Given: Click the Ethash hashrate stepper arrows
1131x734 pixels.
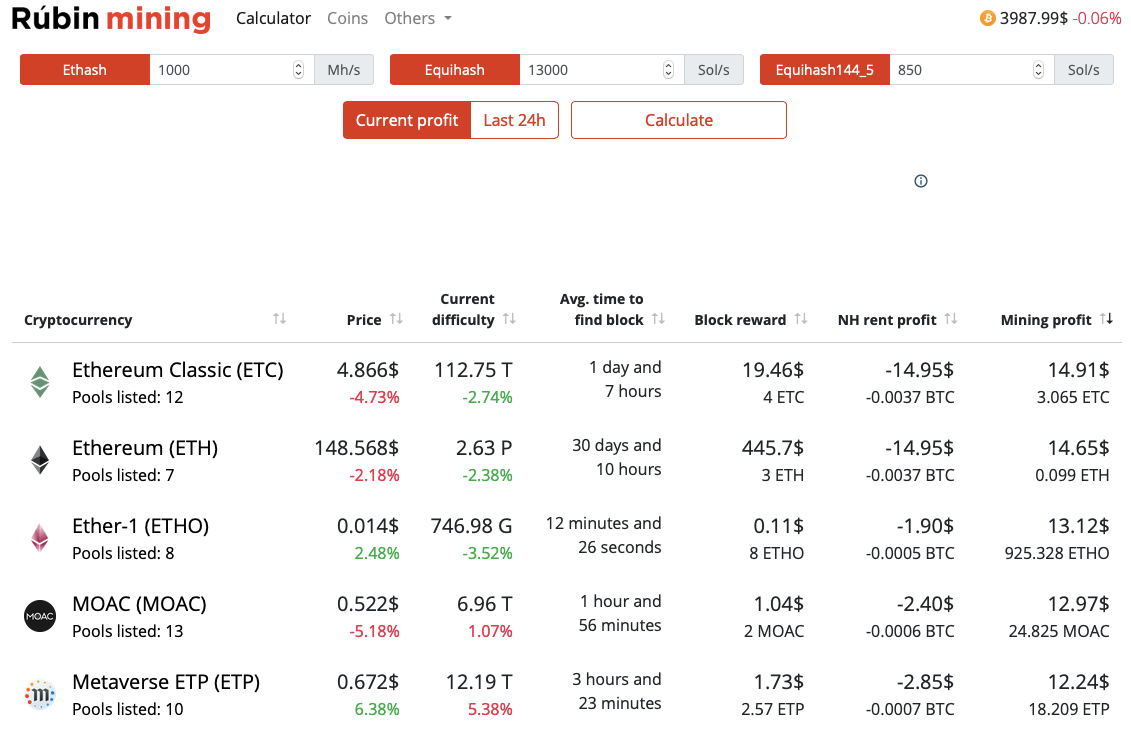Looking at the screenshot, I should (x=299, y=70).
